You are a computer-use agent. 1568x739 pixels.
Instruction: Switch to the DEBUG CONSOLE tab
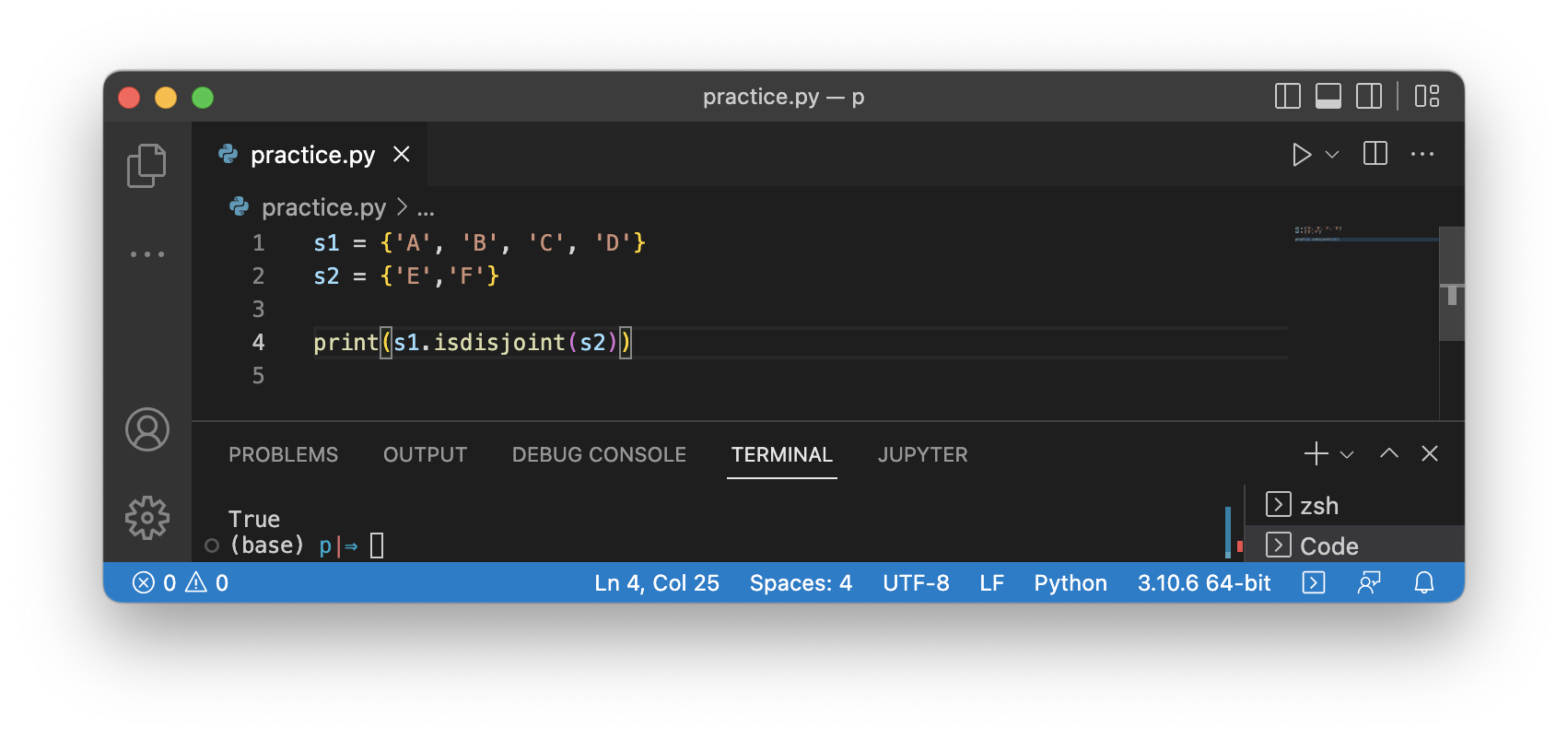pos(599,454)
